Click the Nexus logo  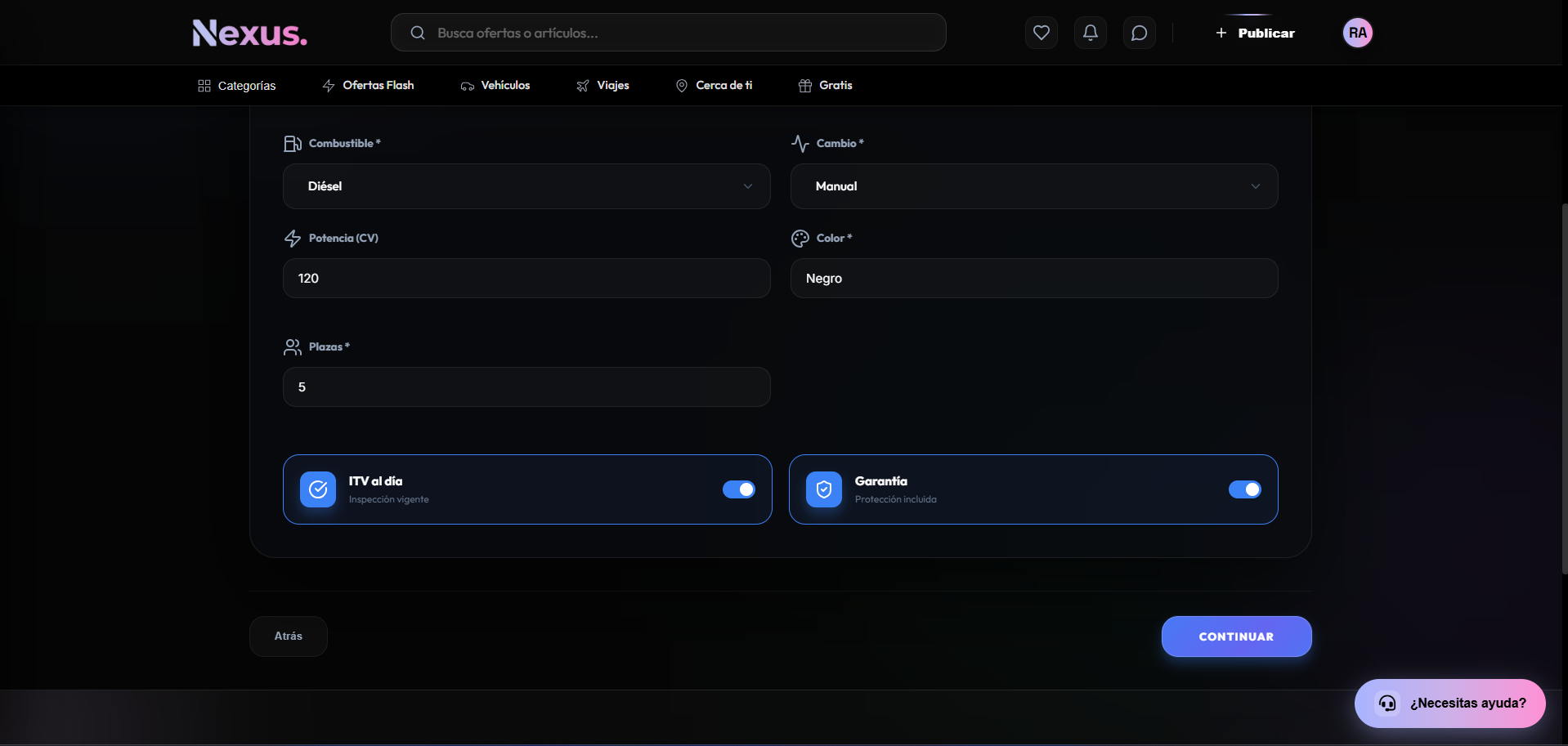[249, 33]
